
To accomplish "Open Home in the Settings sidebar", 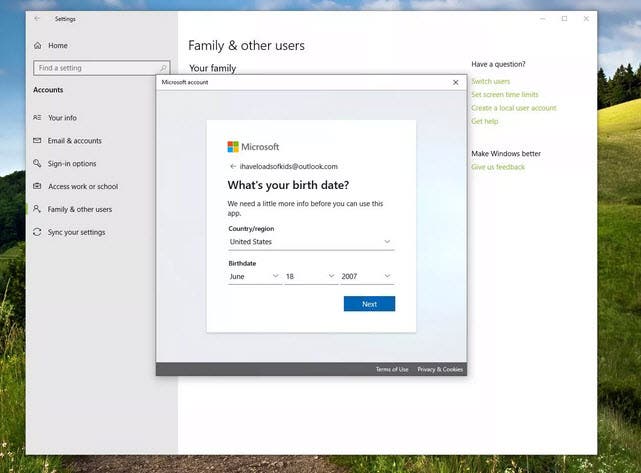I will 58,45.
